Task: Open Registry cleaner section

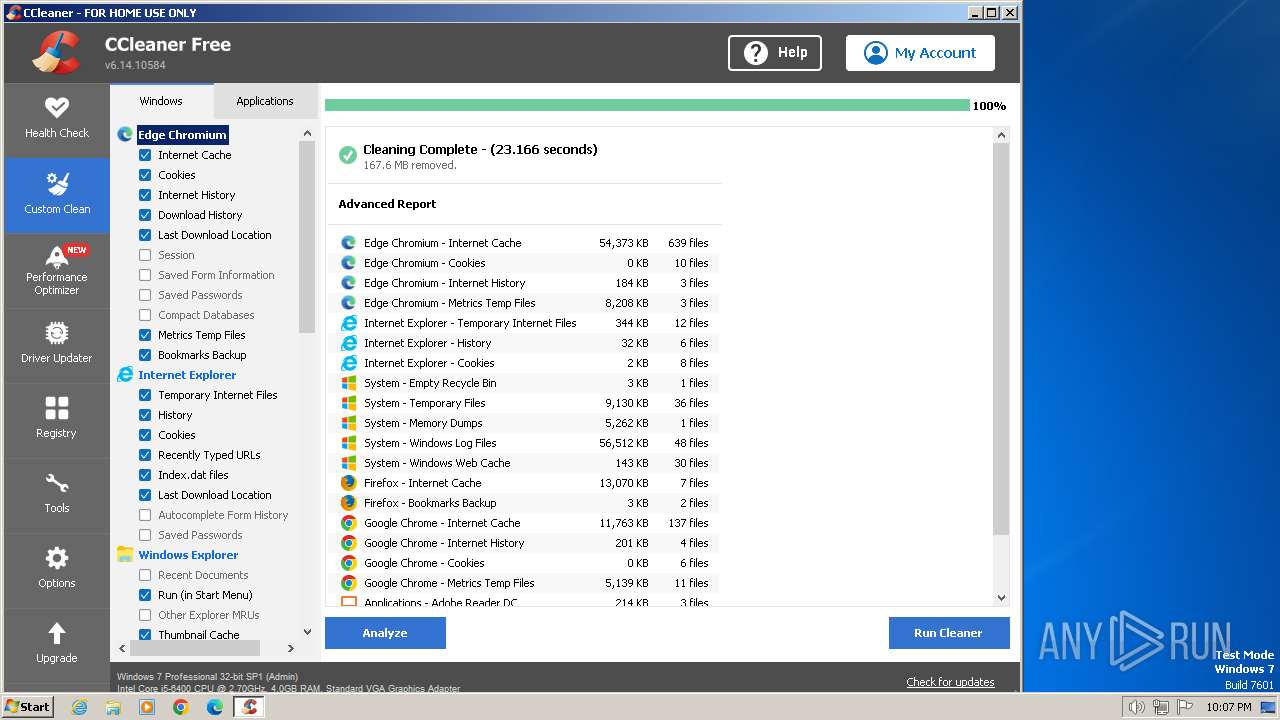Action: [57, 420]
